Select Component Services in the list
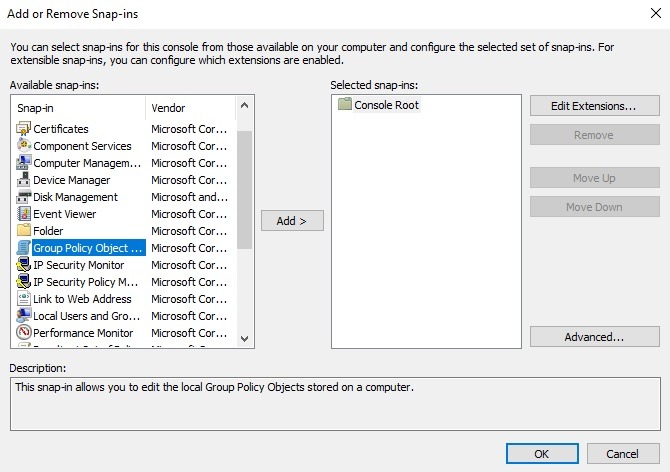The image size is (670, 472). click(82, 146)
